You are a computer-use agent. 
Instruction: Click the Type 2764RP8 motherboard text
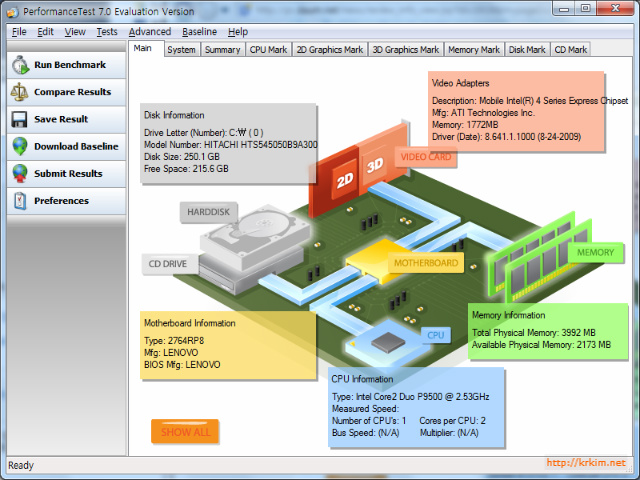pyautogui.click(x=174, y=341)
